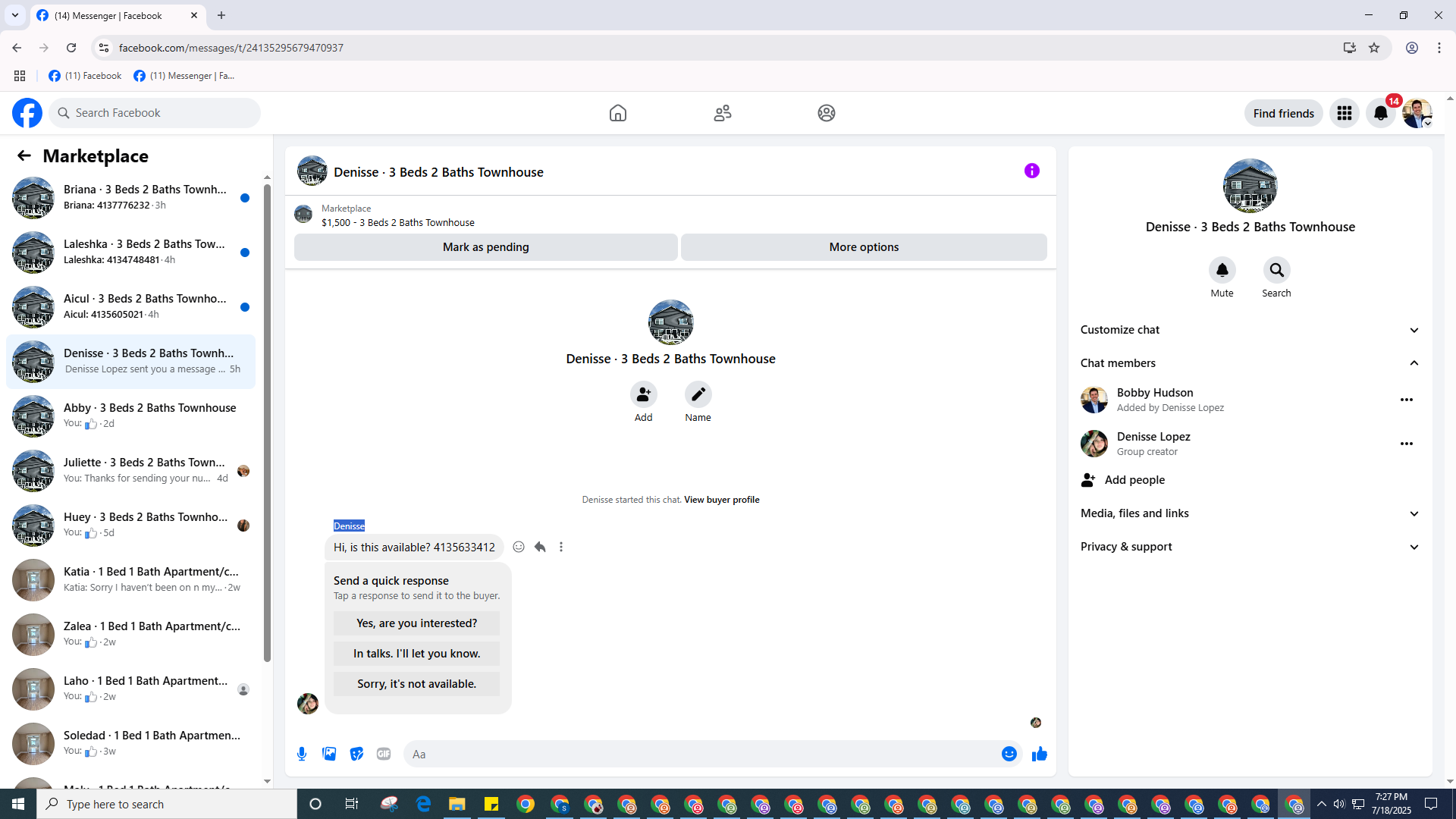The height and width of the screenshot is (819, 1456).
Task: Toggle conversation information purple icon
Action: [1031, 171]
